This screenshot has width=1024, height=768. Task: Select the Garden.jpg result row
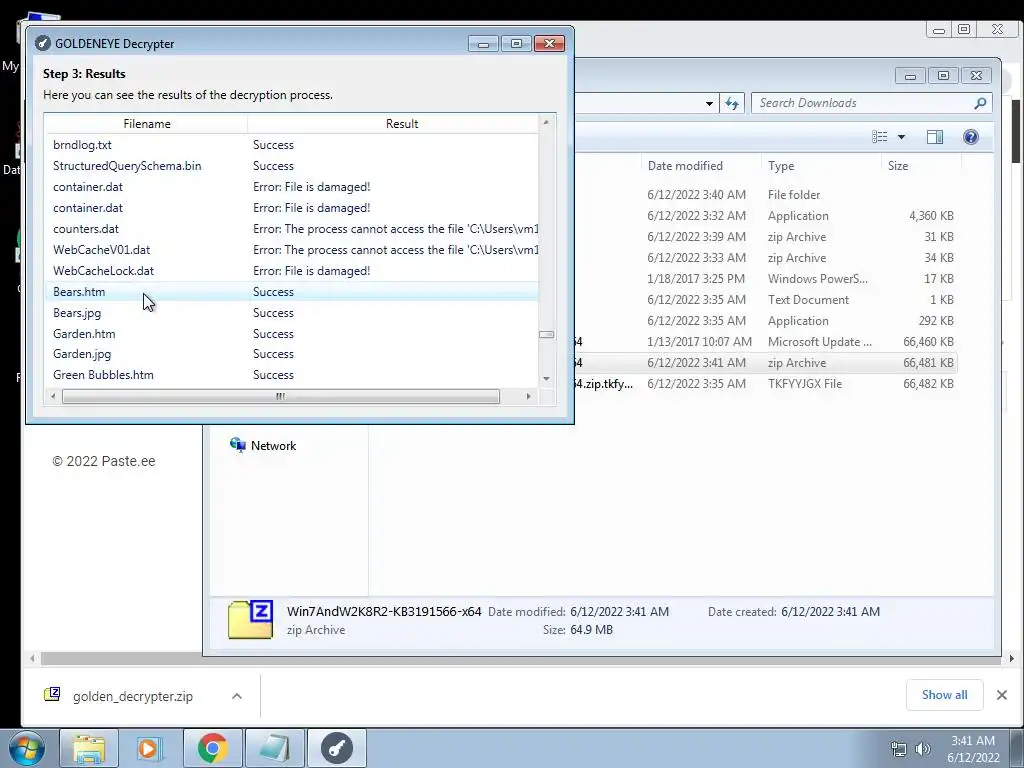pyautogui.click(x=292, y=354)
